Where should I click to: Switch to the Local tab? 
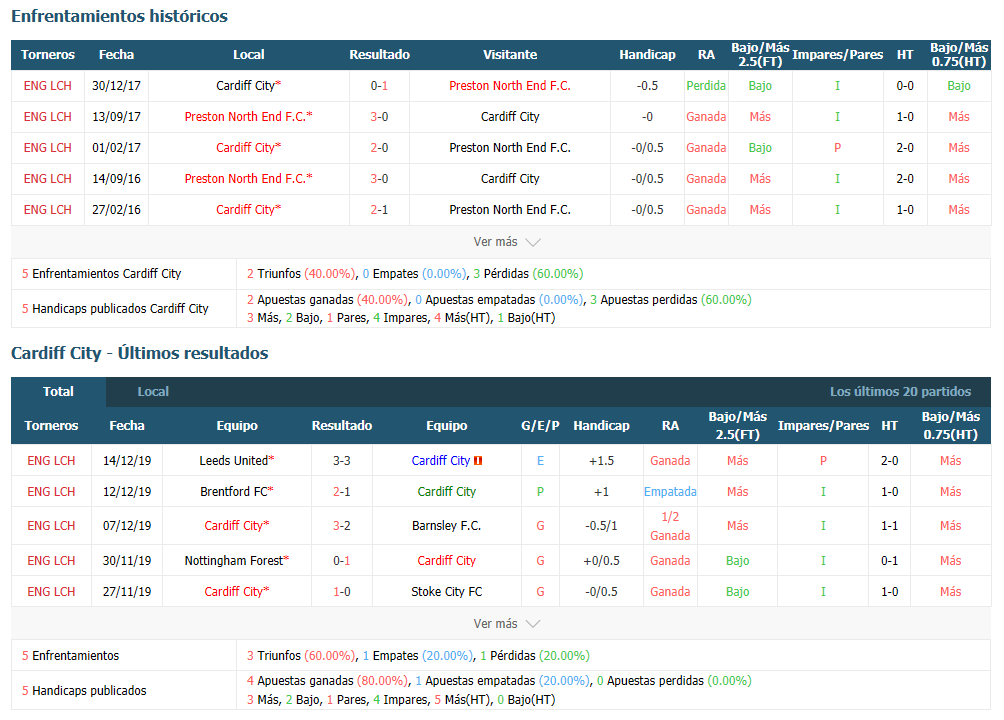153,392
